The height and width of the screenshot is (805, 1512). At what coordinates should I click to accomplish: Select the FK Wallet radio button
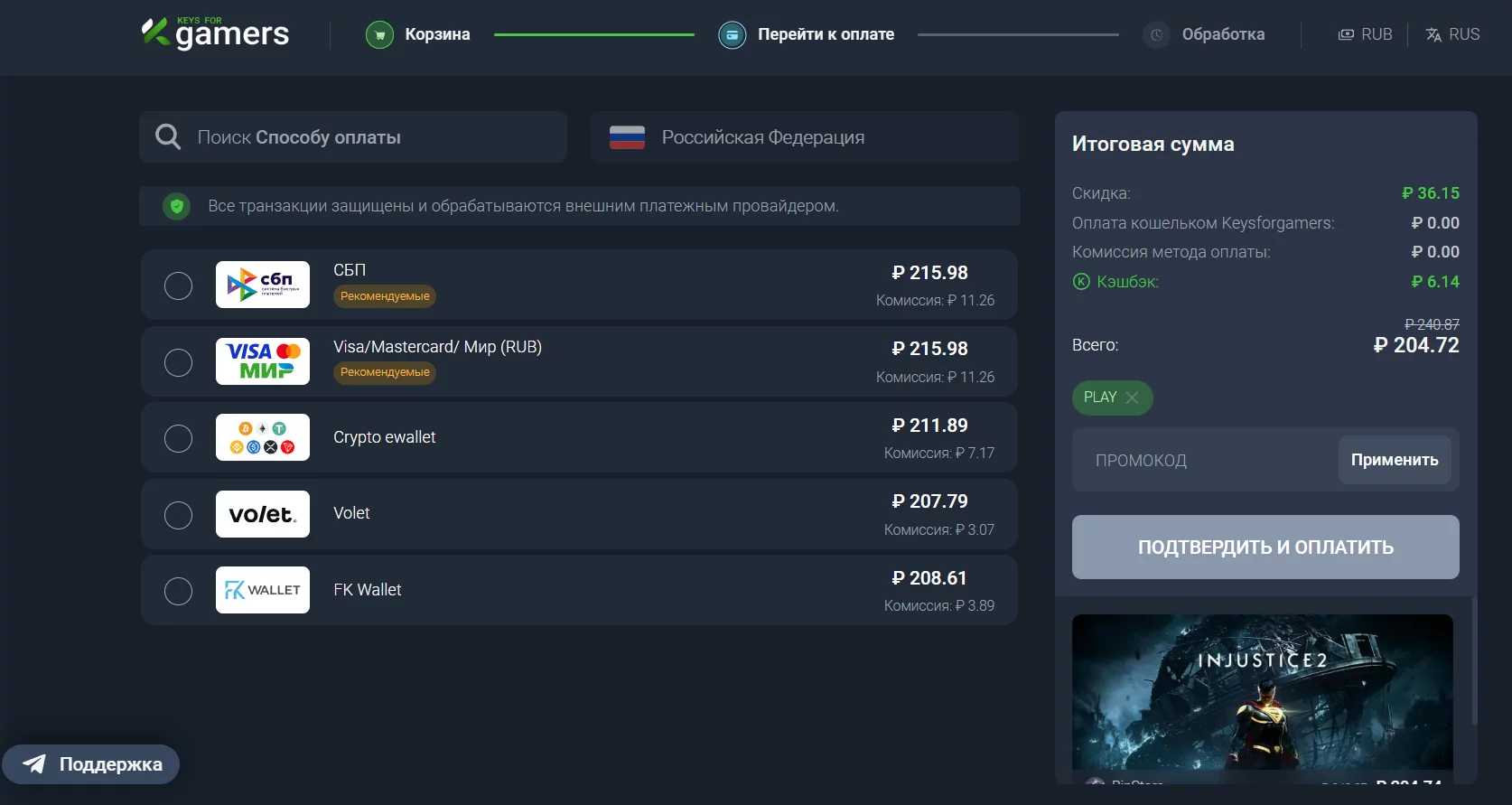(x=178, y=592)
